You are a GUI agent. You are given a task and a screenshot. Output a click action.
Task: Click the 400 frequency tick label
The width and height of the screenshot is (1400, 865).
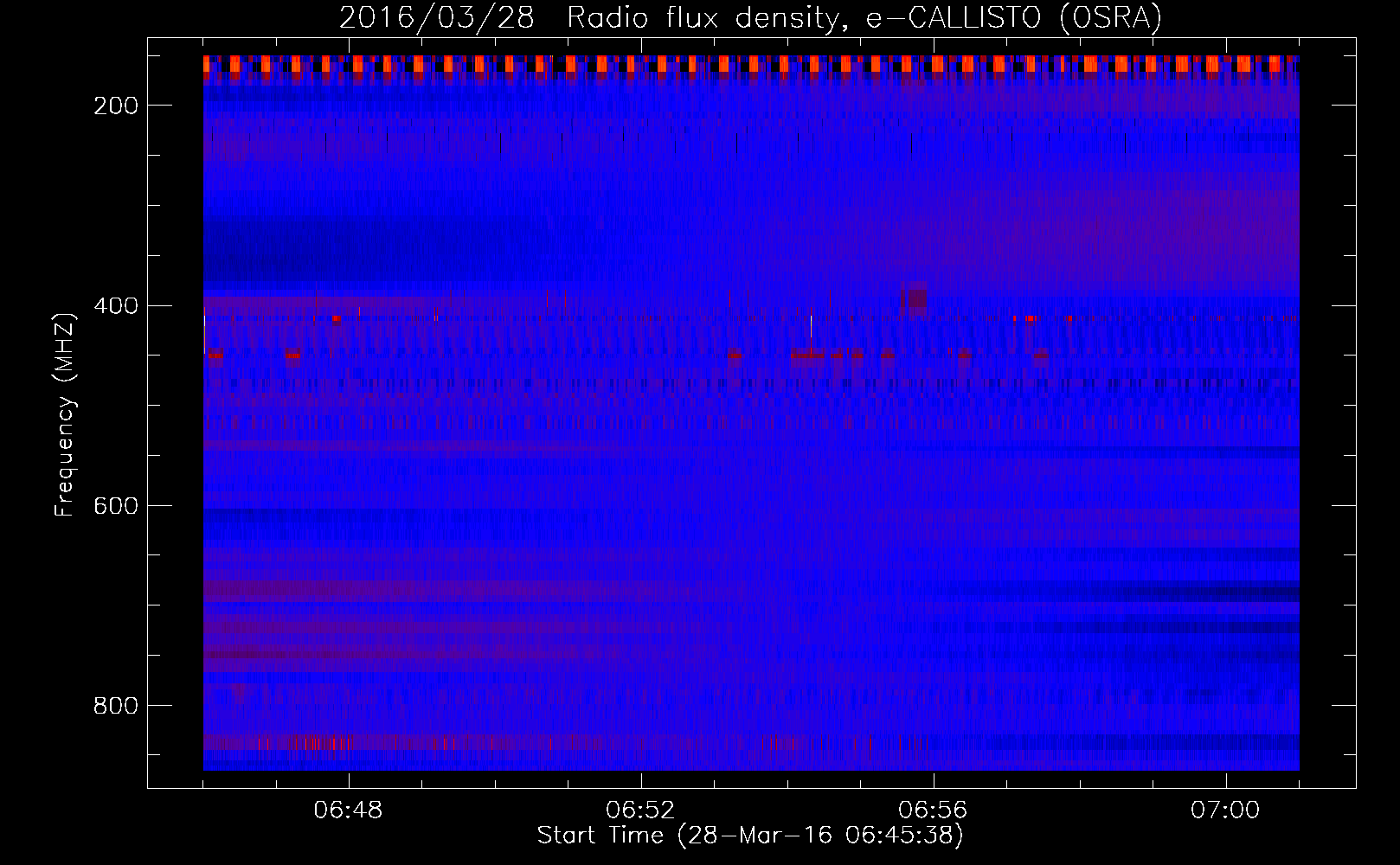116,306
